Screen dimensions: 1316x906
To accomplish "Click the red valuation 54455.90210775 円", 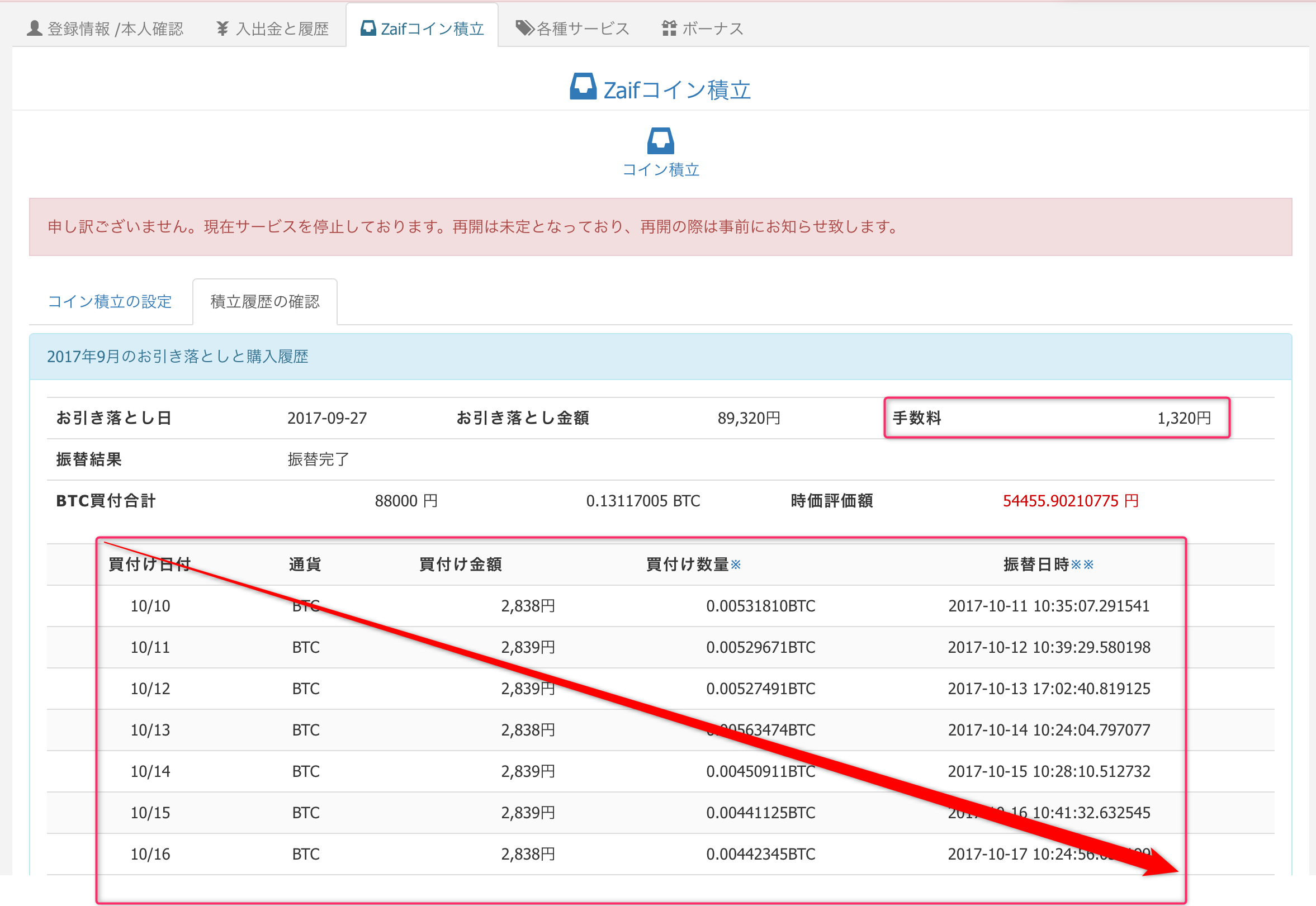I will click(1071, 501).
